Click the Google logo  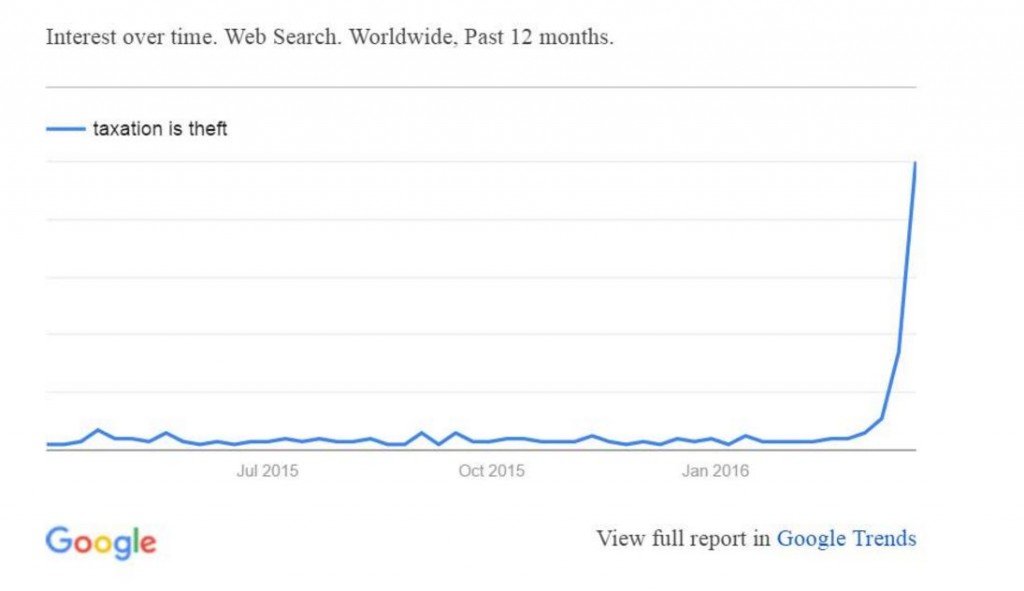click(101, 543)
